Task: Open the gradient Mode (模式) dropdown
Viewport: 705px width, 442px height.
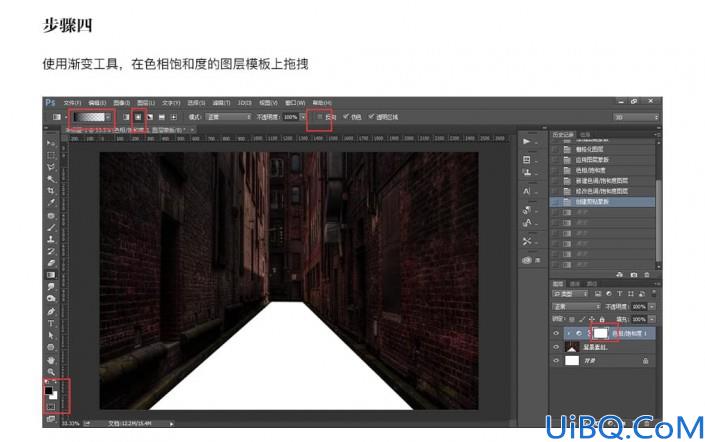Action: pyautogui.click(x=228, y=117)
